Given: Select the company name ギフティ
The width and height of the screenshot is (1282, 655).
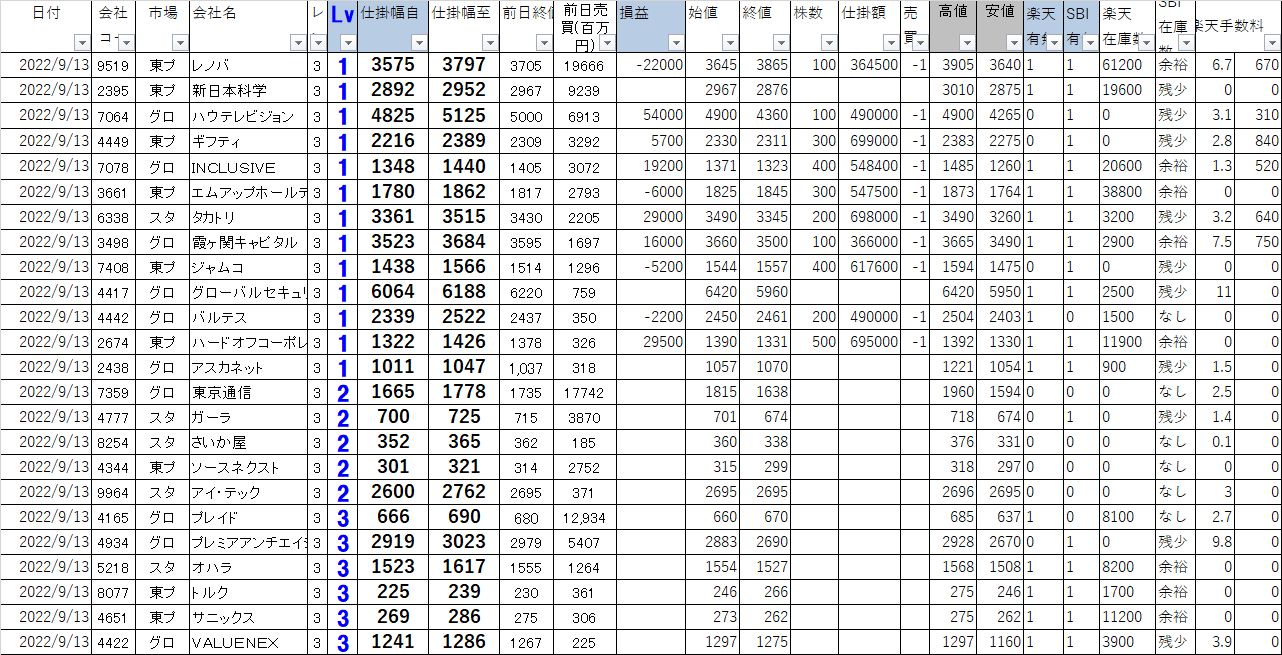Looking at the screenshot, I should [218, 141].
